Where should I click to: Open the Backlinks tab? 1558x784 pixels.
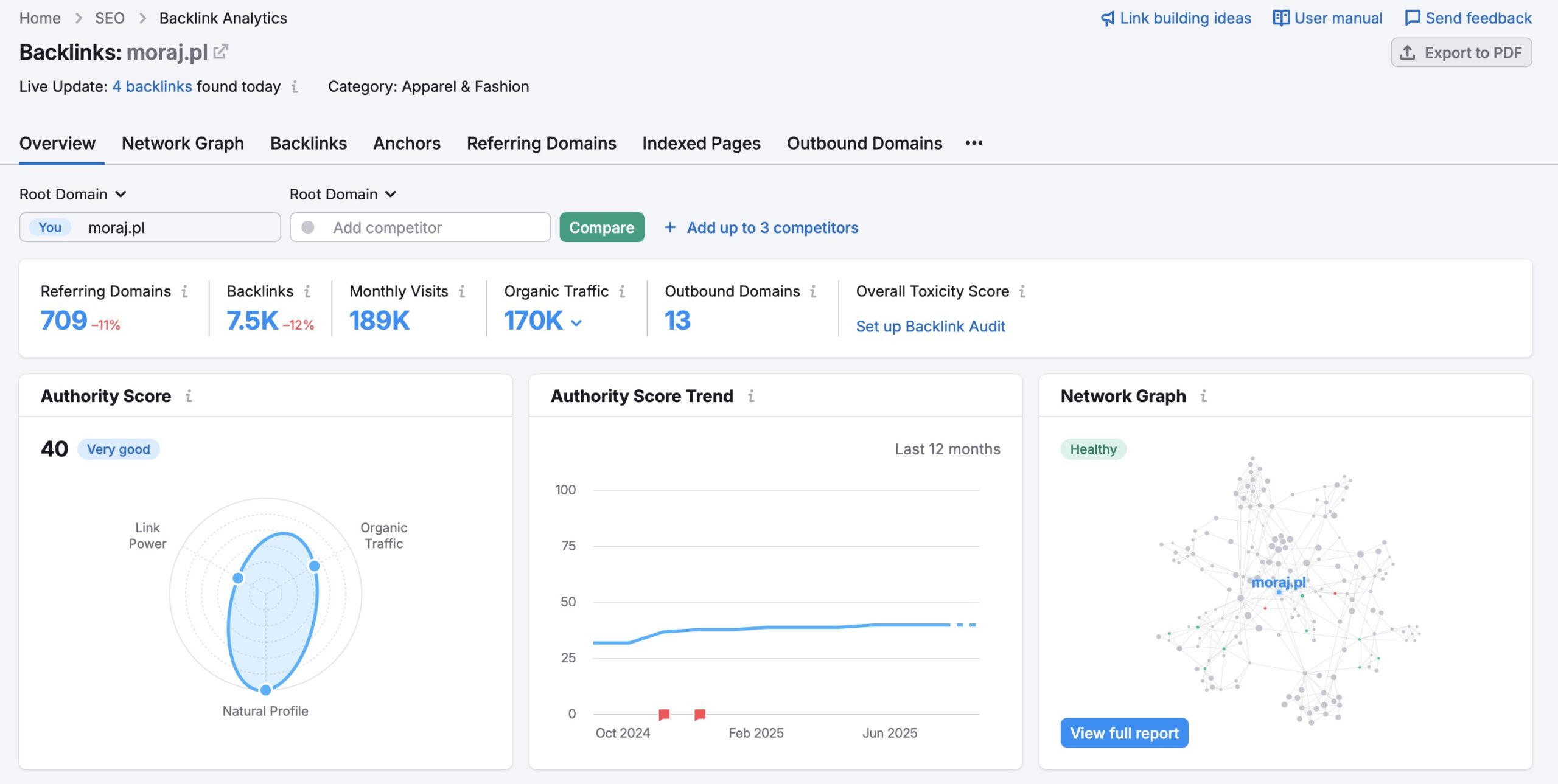[x=309, y=143]
